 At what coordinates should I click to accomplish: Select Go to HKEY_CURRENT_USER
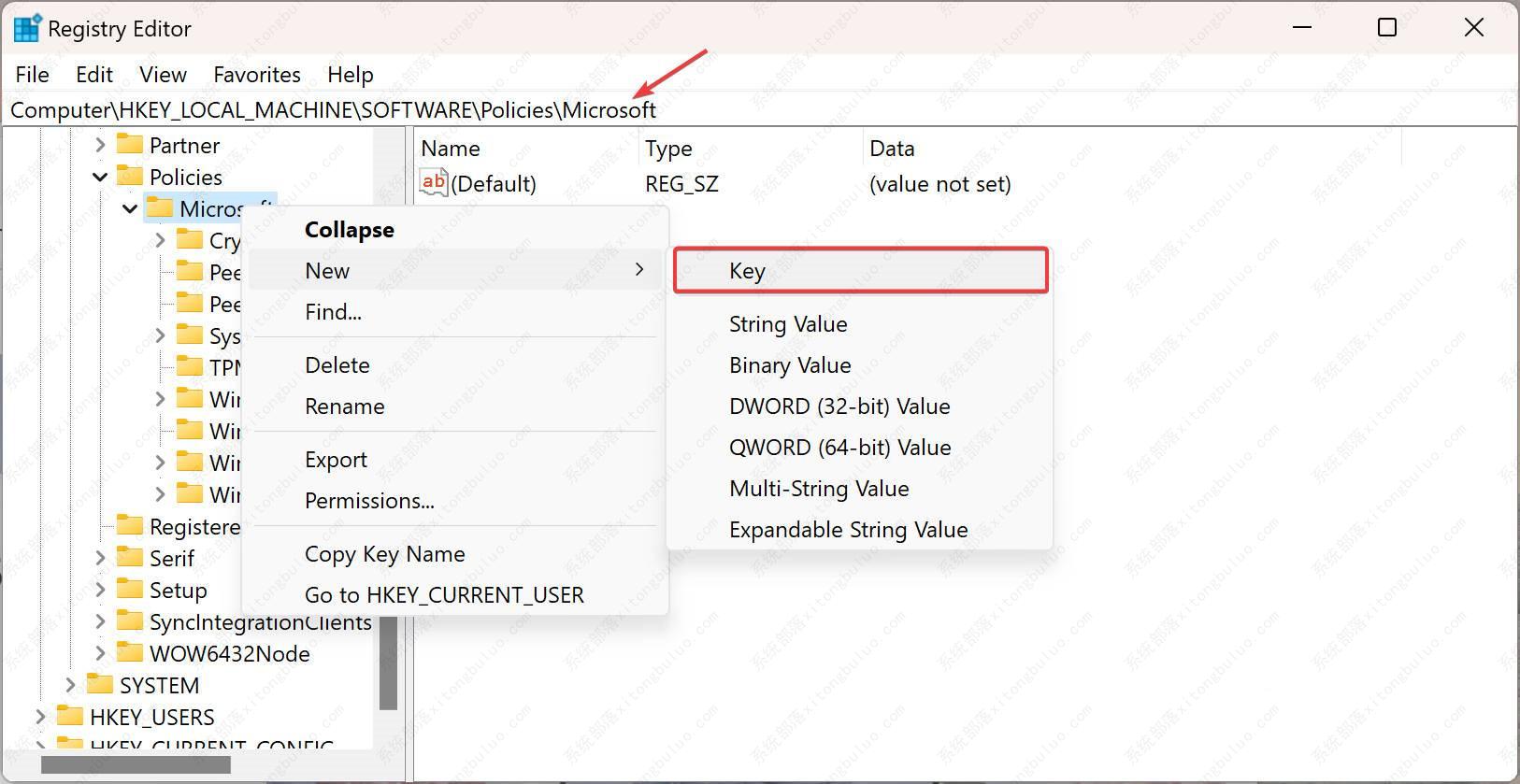click(x=455, y=594)
